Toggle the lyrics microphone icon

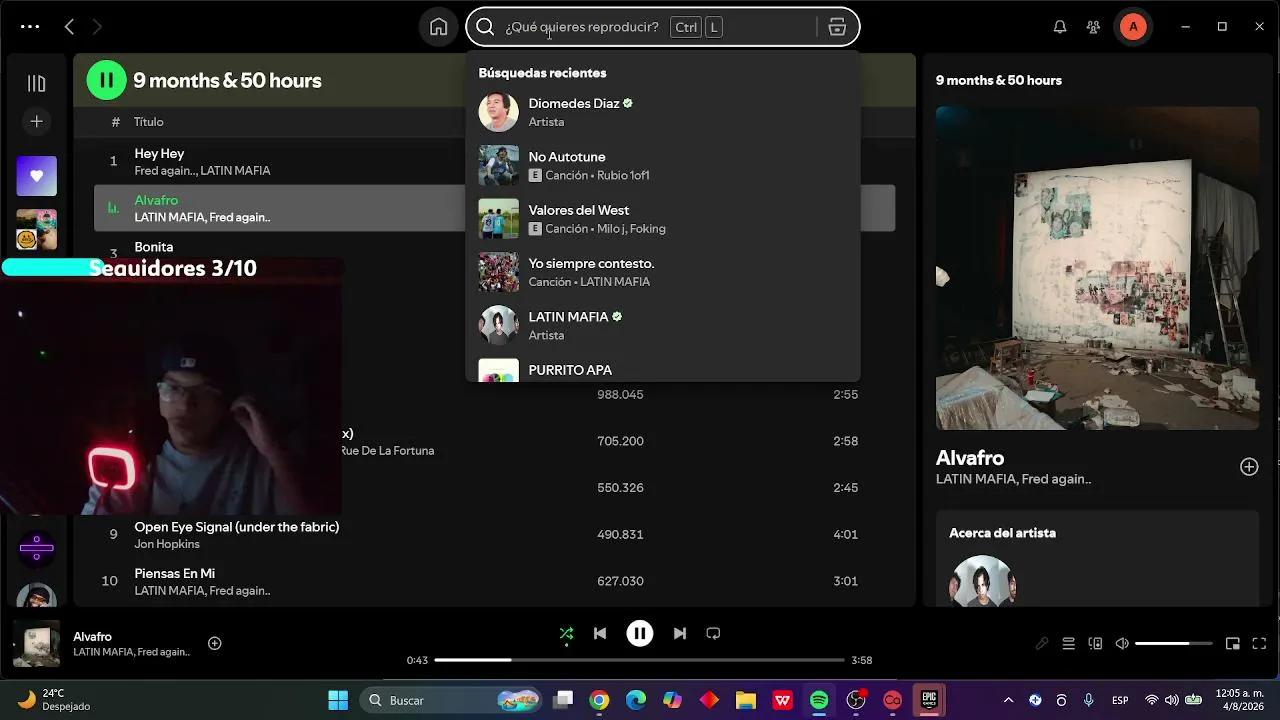[x=1042, y=644]
